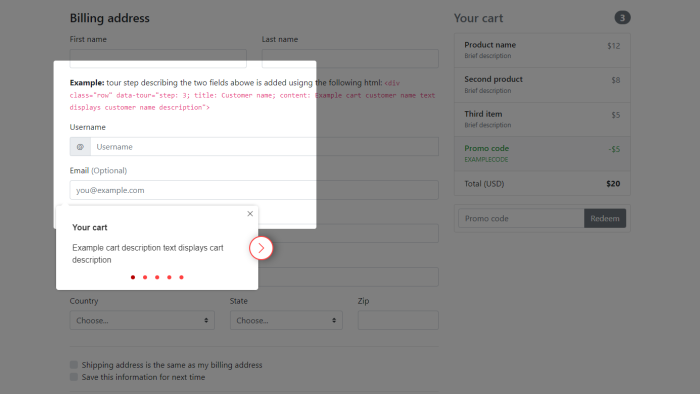Image resolution: width=700 pixels, height=394 pixels.
Task: Advance tour with the red next arrow
Action: coord(261,248)
